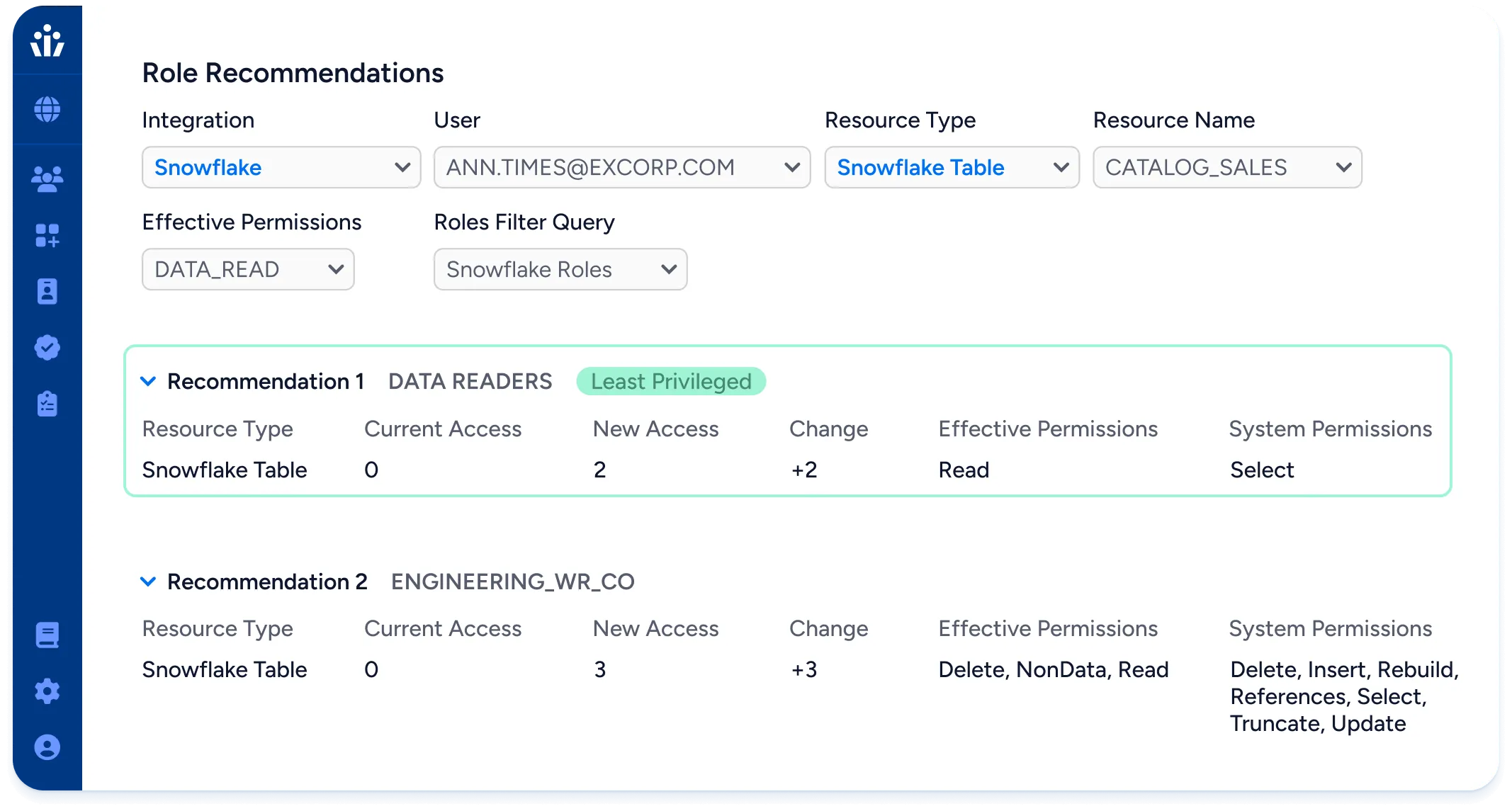
Task: Collapse Recommendation 2 chevron
Action: tap(148, 582)
